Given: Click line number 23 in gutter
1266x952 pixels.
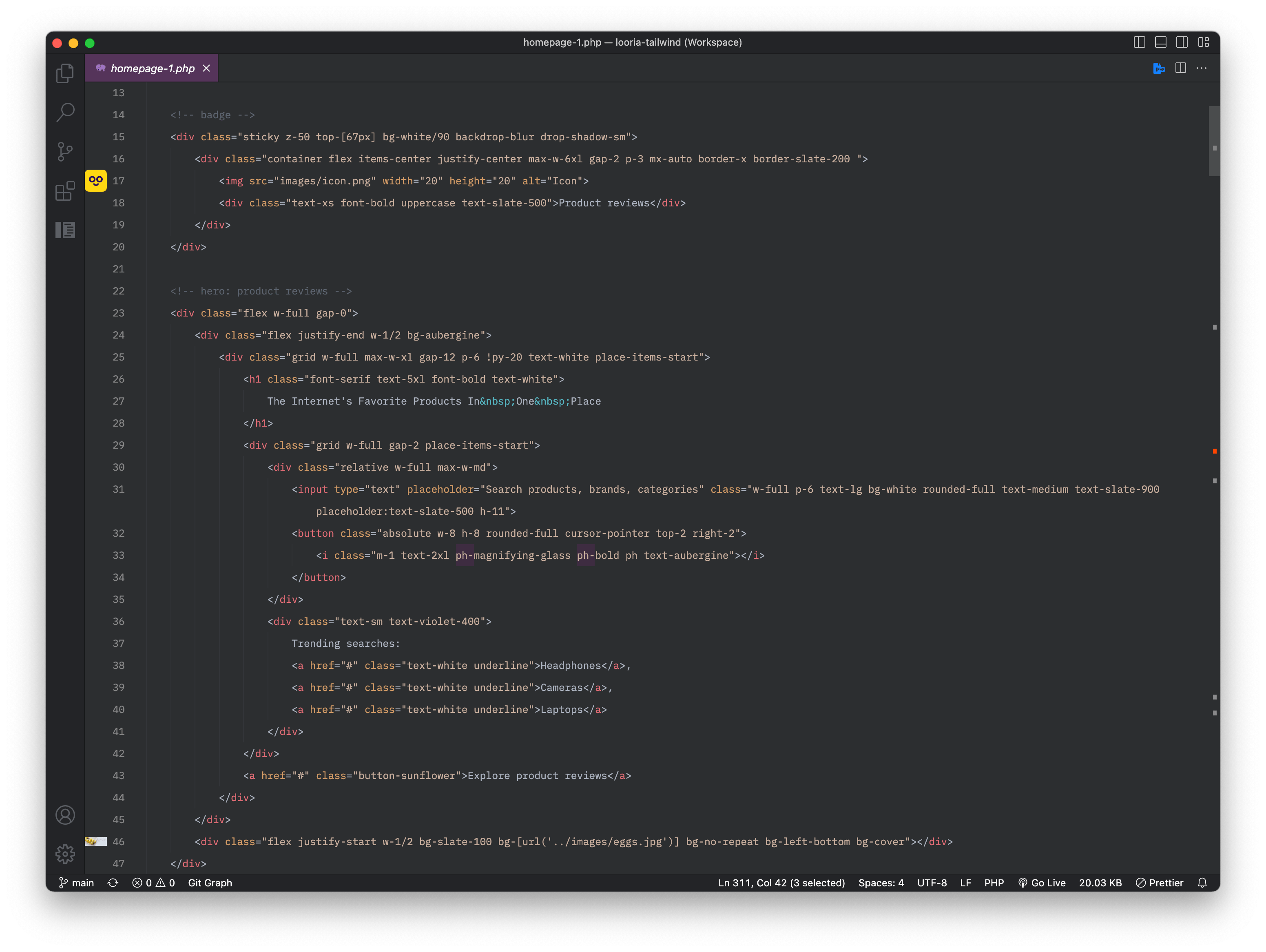Looking at the screenshot, I should (118, 312).
